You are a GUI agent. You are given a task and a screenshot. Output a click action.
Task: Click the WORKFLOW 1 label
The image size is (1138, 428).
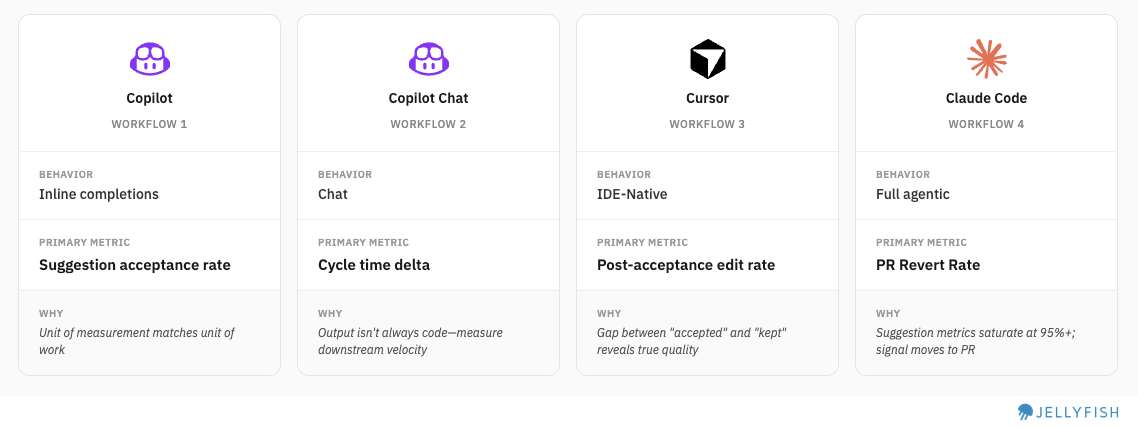click(149, 124)
